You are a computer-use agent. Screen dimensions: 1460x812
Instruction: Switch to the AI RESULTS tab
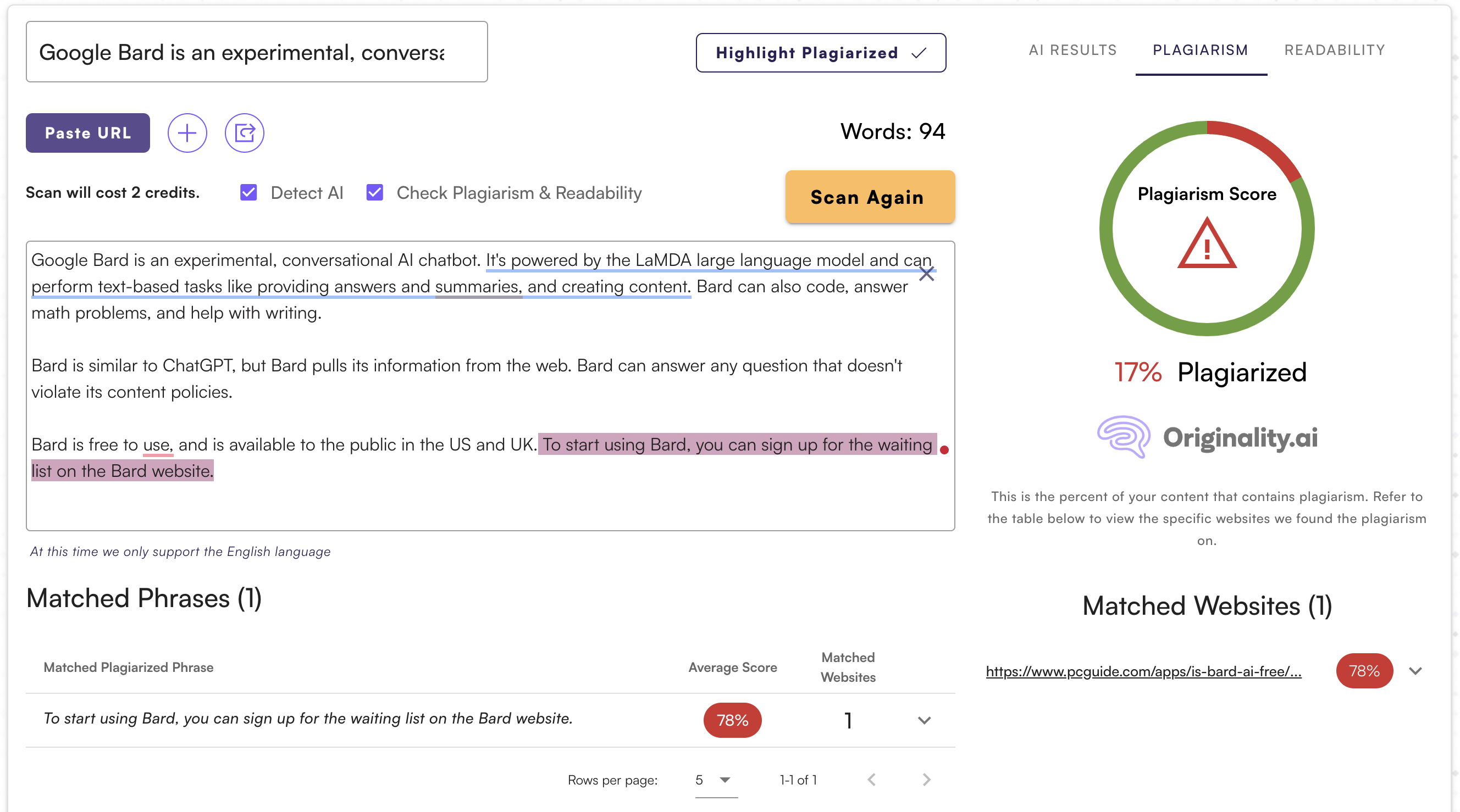[1072, 50]
